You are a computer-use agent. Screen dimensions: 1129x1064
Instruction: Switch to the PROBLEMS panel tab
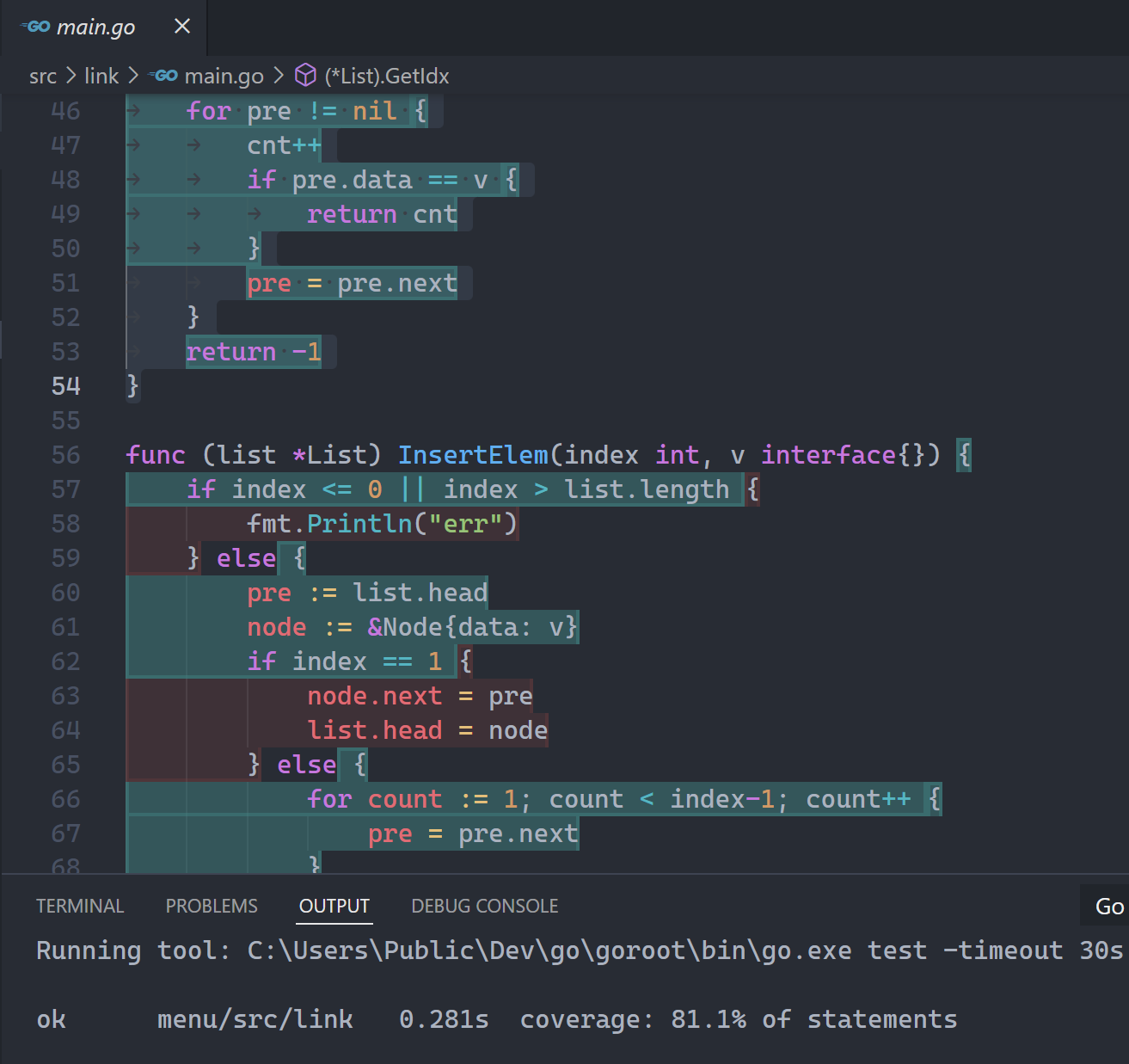pos(212,906)
